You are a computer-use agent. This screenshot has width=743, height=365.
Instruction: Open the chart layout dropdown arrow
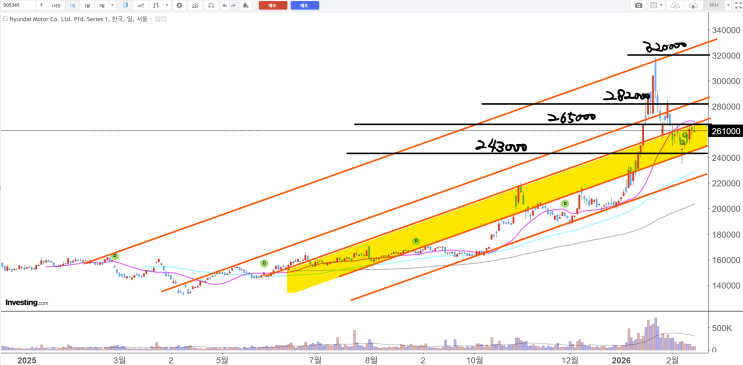661,5
